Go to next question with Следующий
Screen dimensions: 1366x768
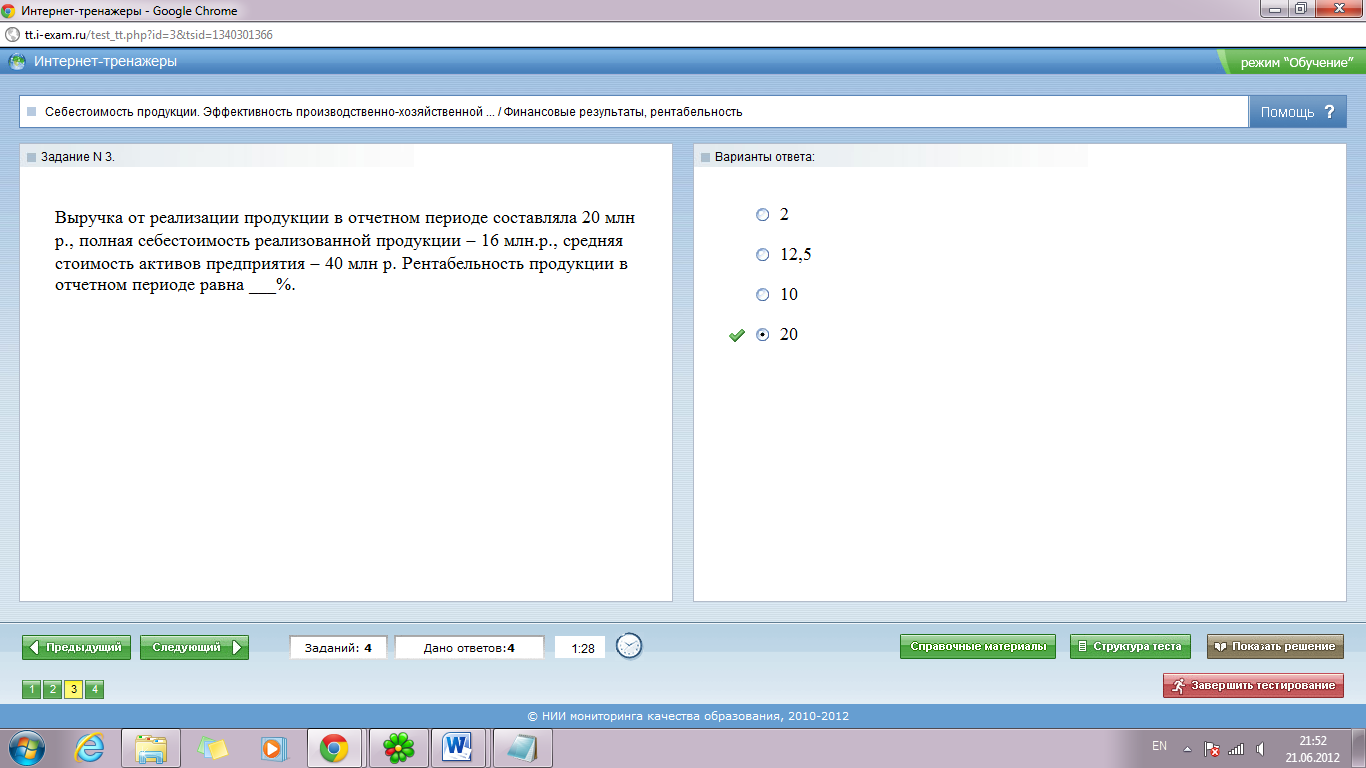[194, 647]
